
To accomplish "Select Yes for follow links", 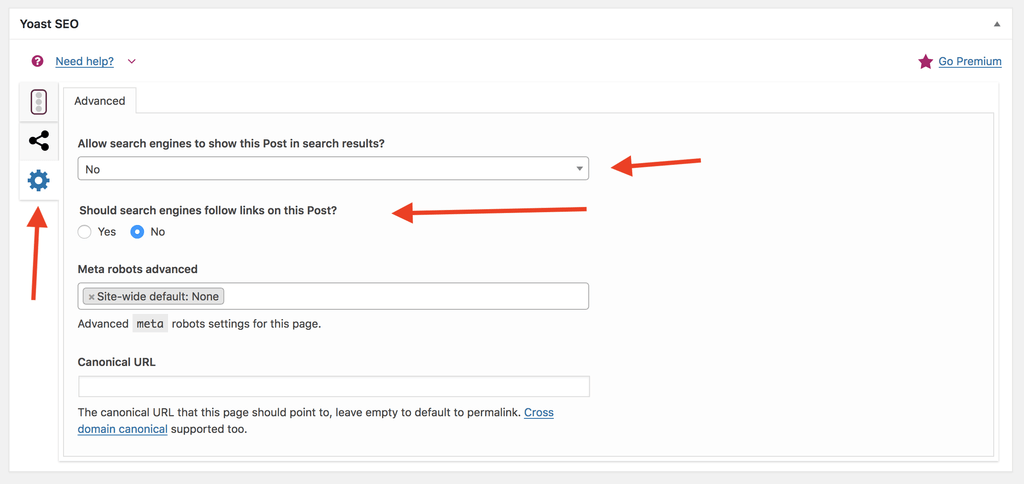I will [84, 232].
